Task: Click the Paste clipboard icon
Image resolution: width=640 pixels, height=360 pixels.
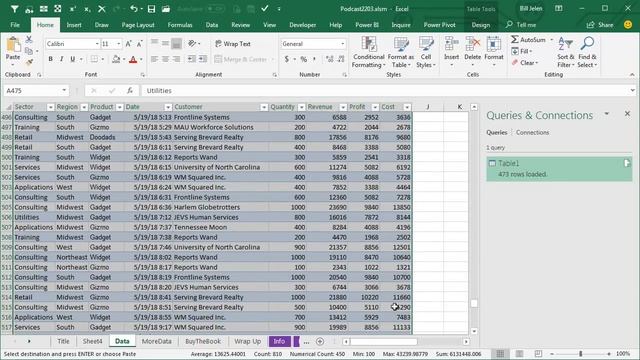Action: click(x=13, y=44)
